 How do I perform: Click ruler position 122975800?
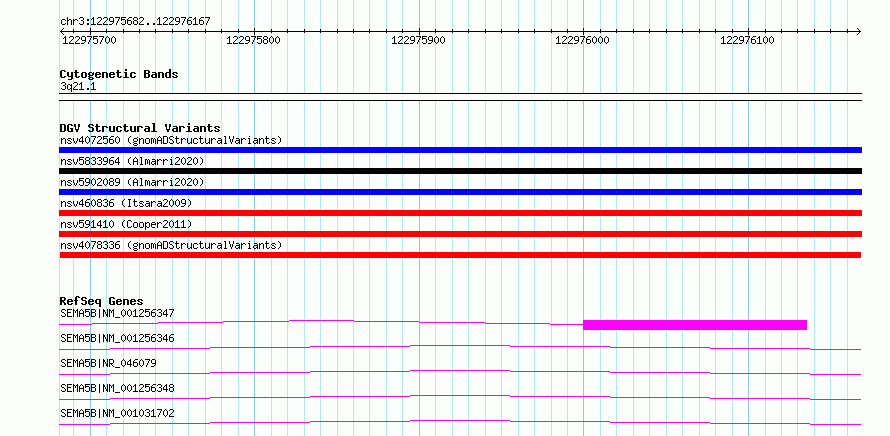253,41
